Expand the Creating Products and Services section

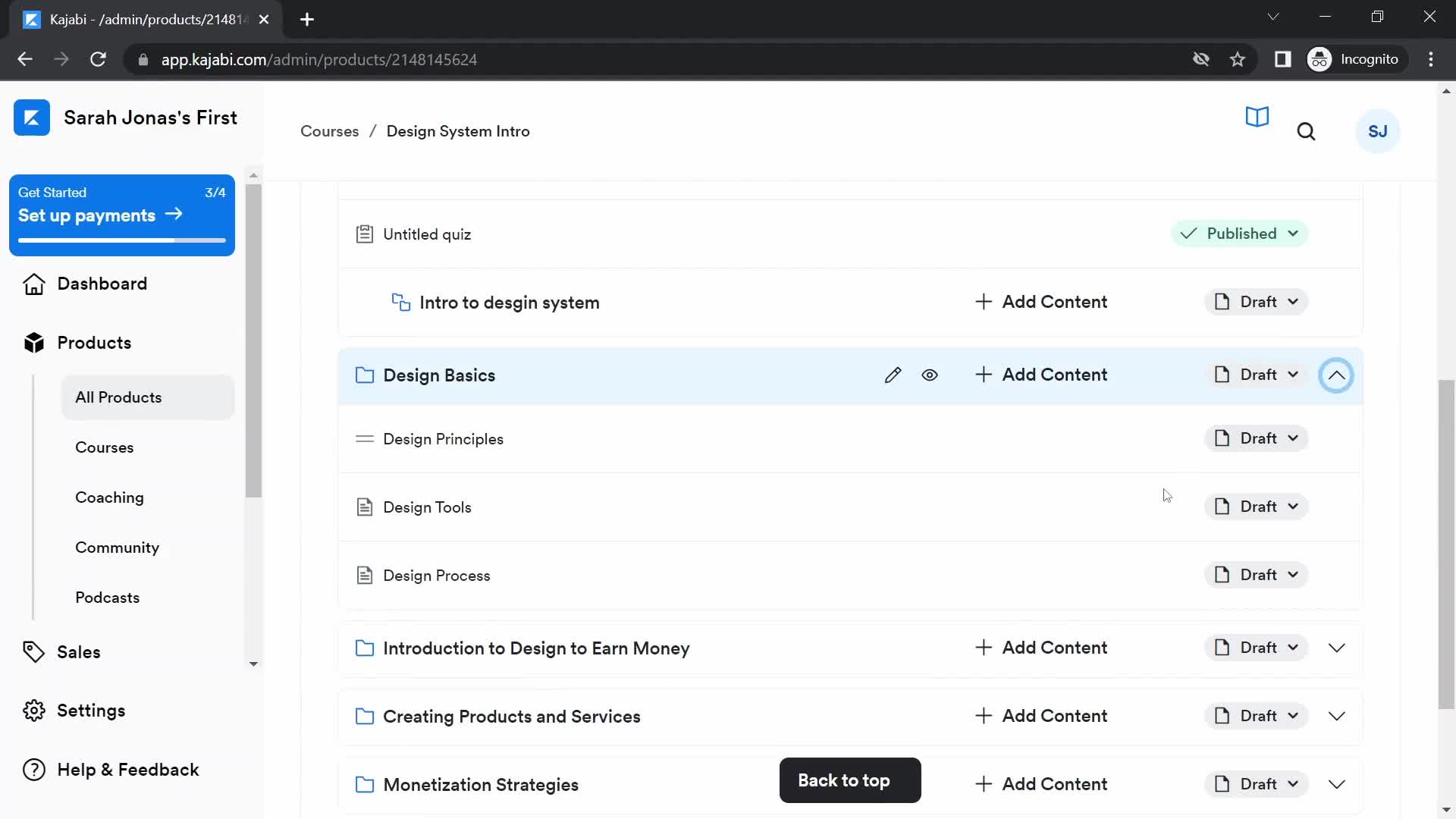pos(1338,716)
